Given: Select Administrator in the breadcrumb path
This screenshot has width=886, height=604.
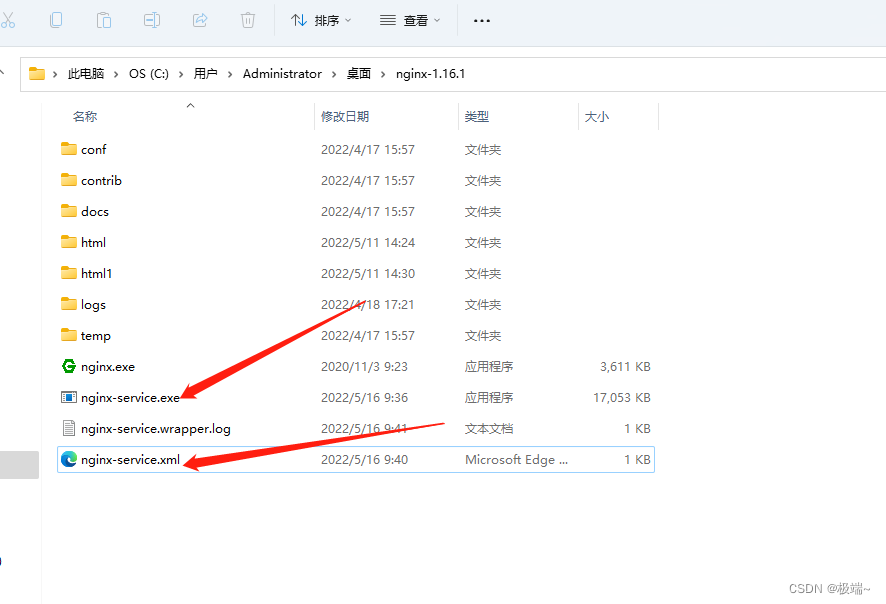Looking at the screenshot, I should pyautogui.click(x=282, y=74).
